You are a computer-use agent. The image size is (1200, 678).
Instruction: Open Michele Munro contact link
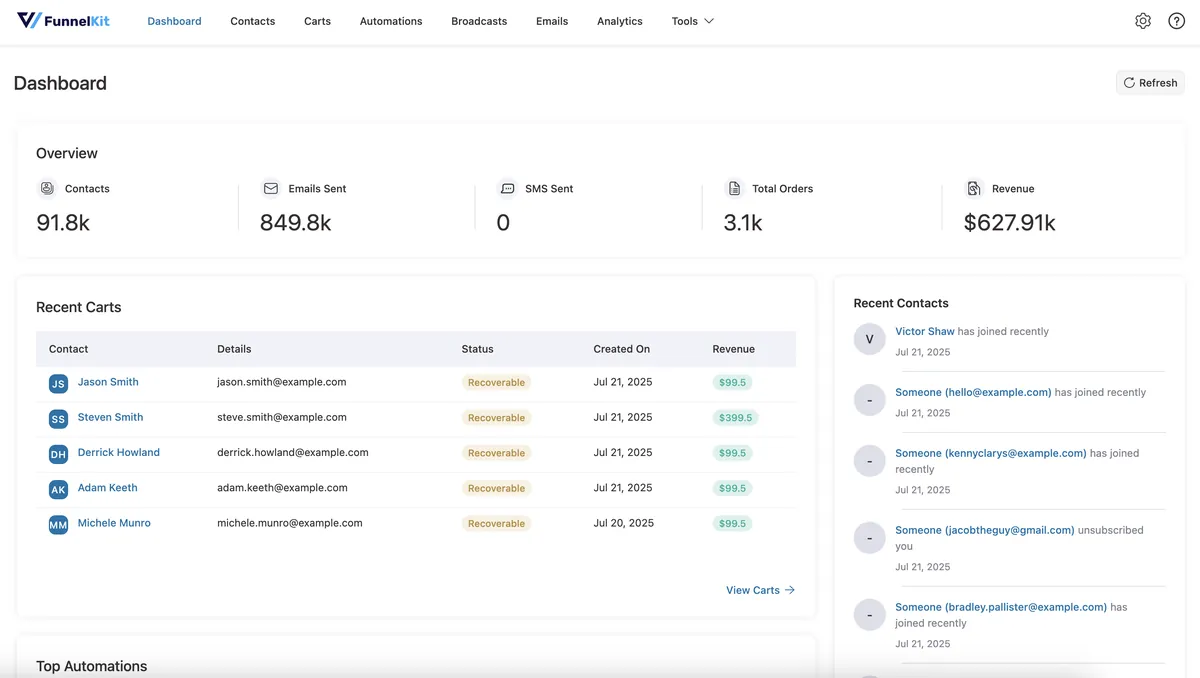(x=114, y=523)
